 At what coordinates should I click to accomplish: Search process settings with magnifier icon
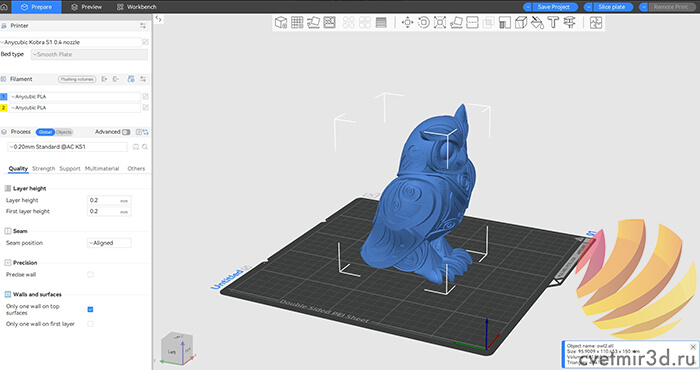(x=145, y=147)
